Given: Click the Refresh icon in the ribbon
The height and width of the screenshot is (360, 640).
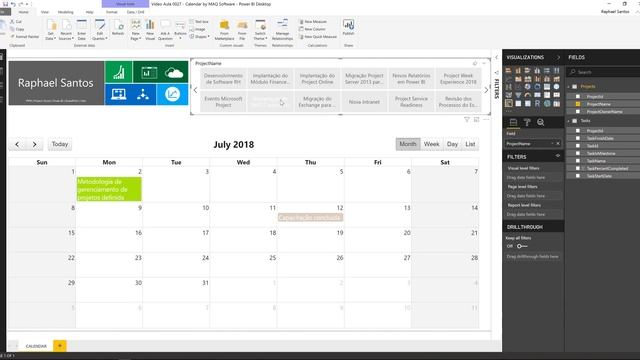Looking at the screenshot, I should coord(118,28).
